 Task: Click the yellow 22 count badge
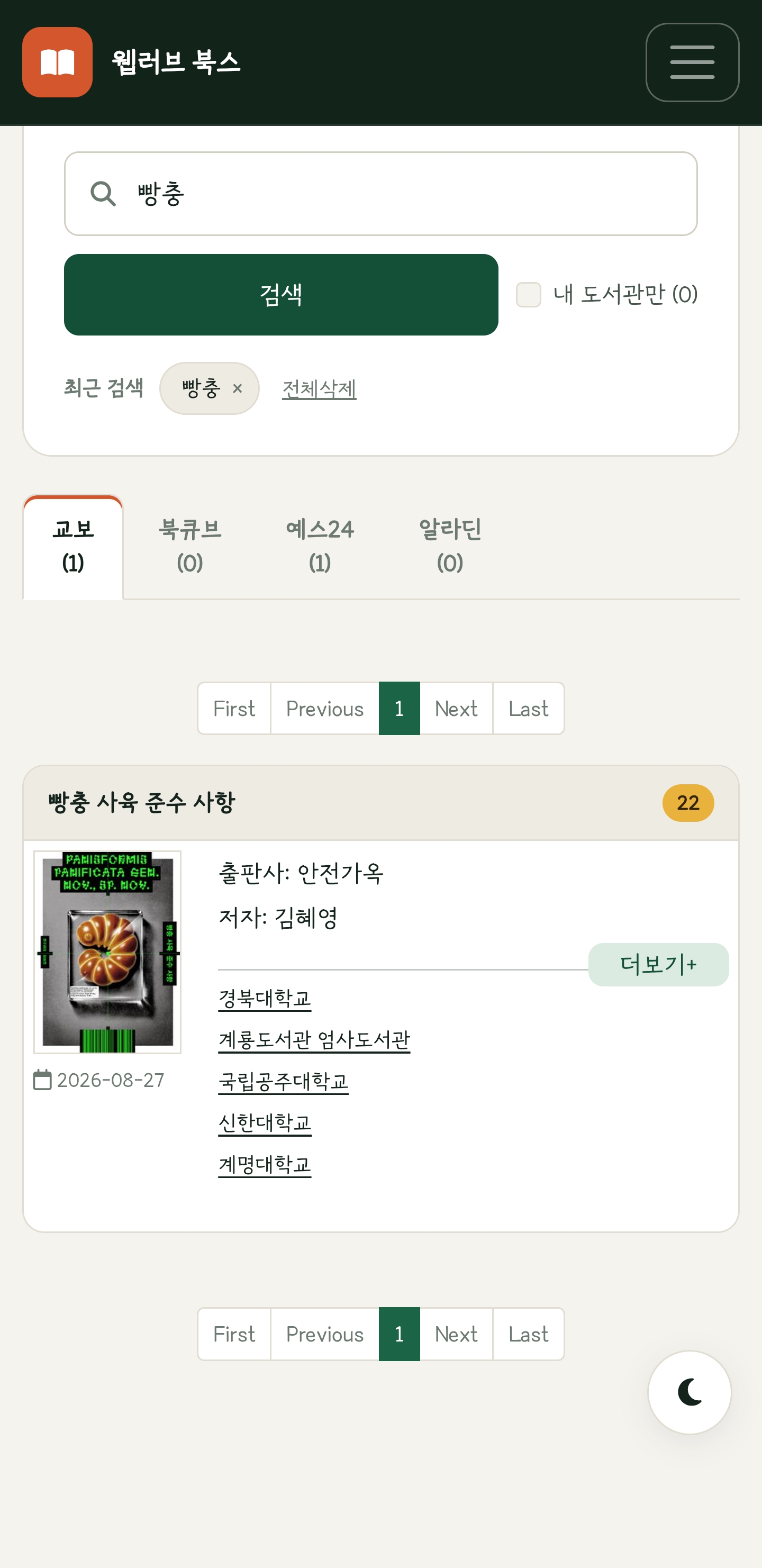(688, 803)
